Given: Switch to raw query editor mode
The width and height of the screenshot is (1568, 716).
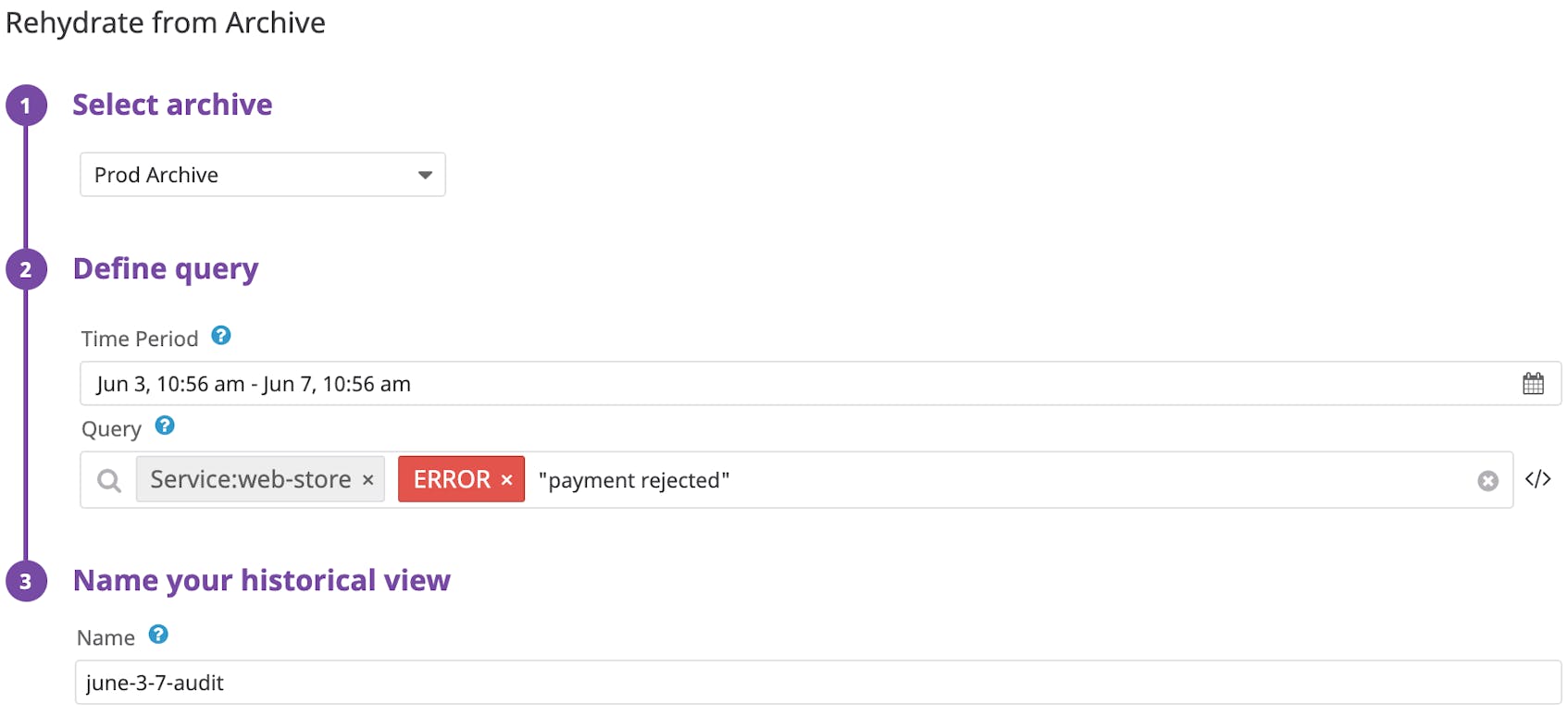Looking at the screenshot, I should point(1538,478).
